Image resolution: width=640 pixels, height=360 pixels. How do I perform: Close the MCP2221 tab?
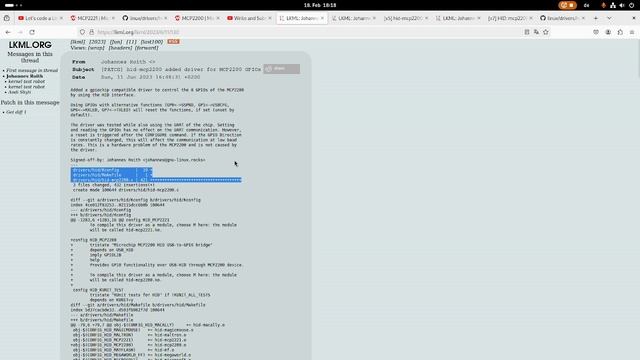point(113,18)
